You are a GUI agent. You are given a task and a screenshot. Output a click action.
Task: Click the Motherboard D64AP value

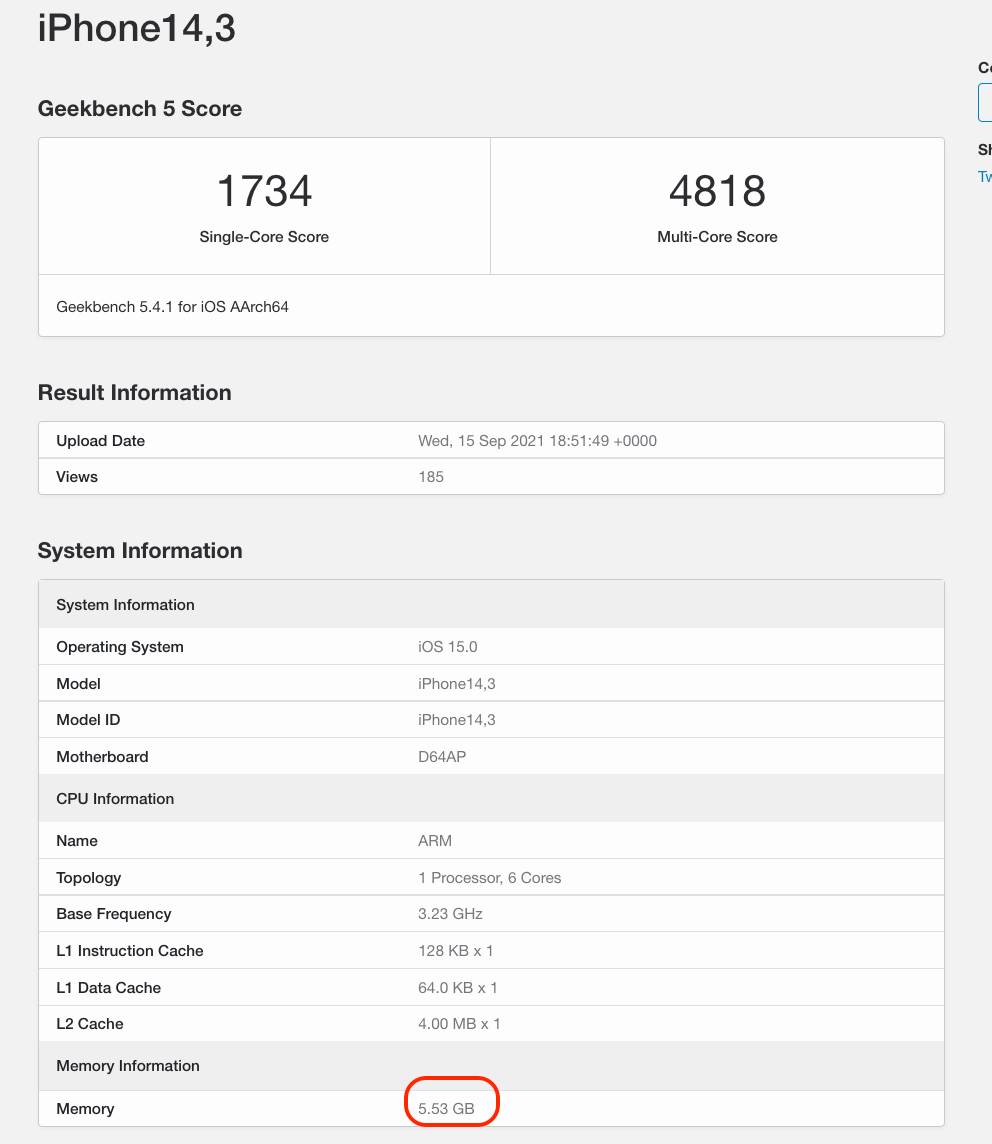[x=442, y=756]
